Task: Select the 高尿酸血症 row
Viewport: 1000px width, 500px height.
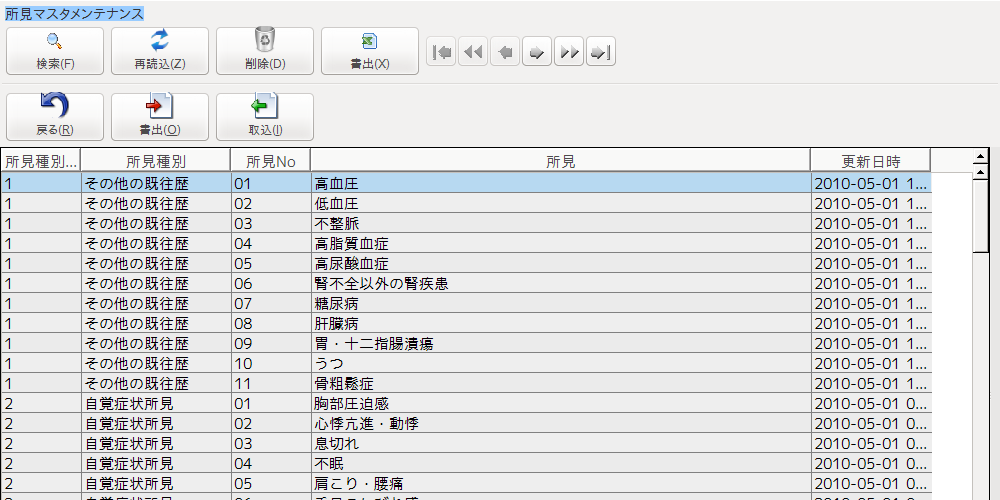Action: tap(466, 263)
